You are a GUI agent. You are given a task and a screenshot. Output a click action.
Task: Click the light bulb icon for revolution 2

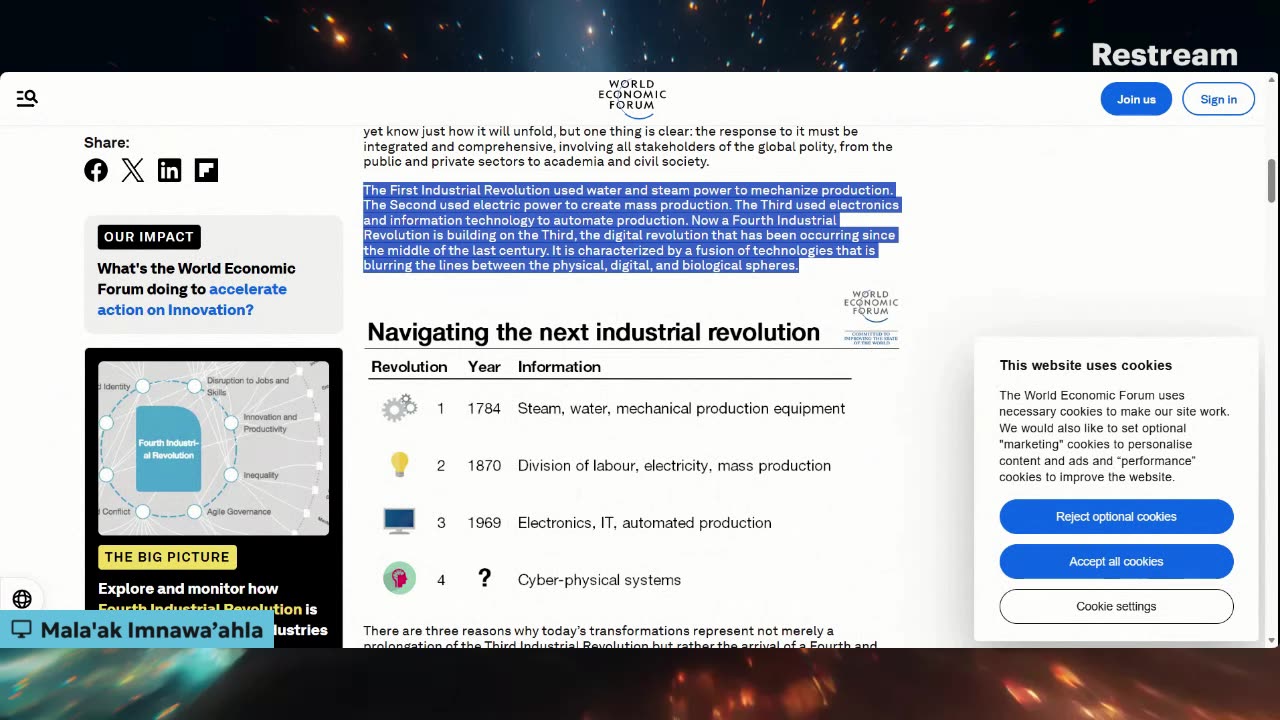coord(399,465)
